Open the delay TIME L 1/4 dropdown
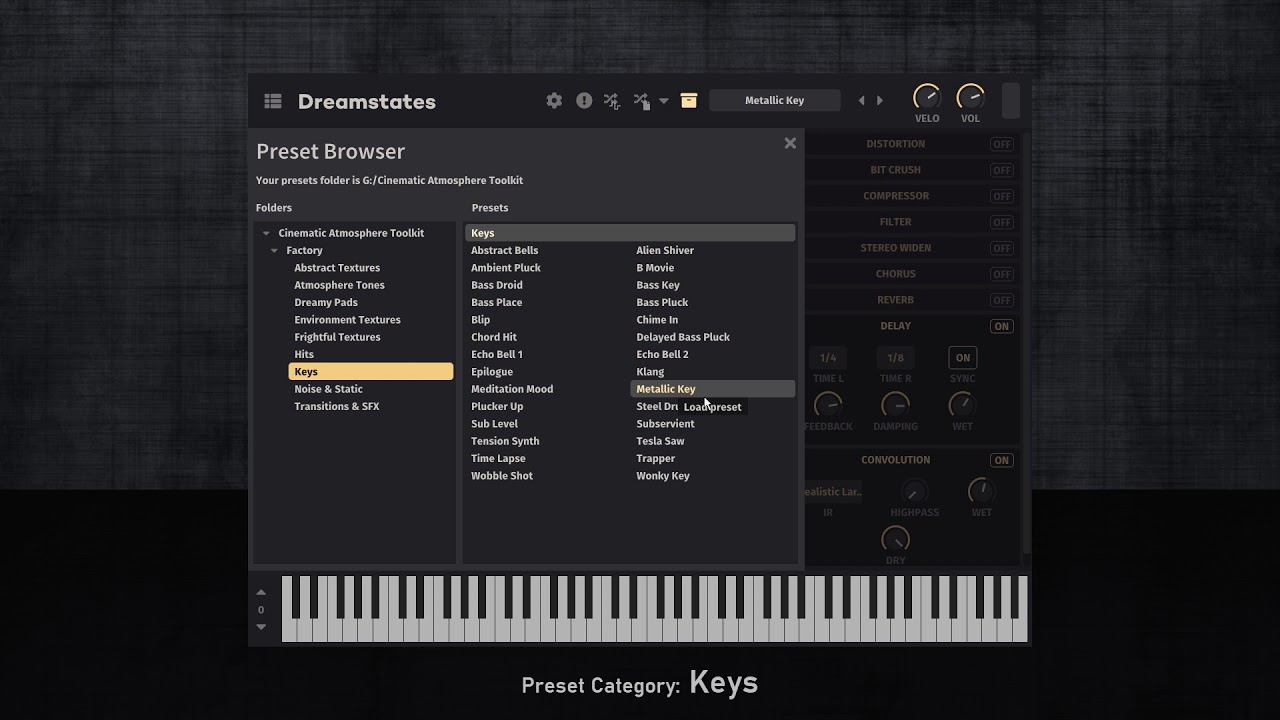Viewport: 1280px width, 720px height. coord(828,357)
